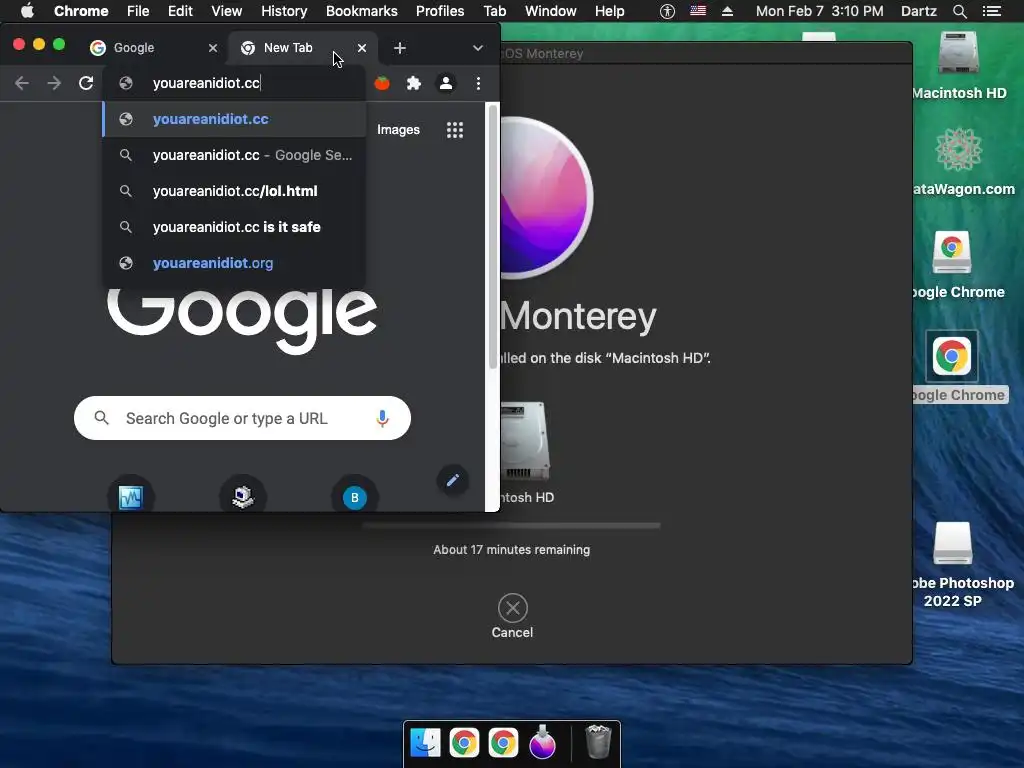1024x768 pixels.
Task: Open the Extensions puzzle icon
Action: pyautogui.click(x=414, y=83)
